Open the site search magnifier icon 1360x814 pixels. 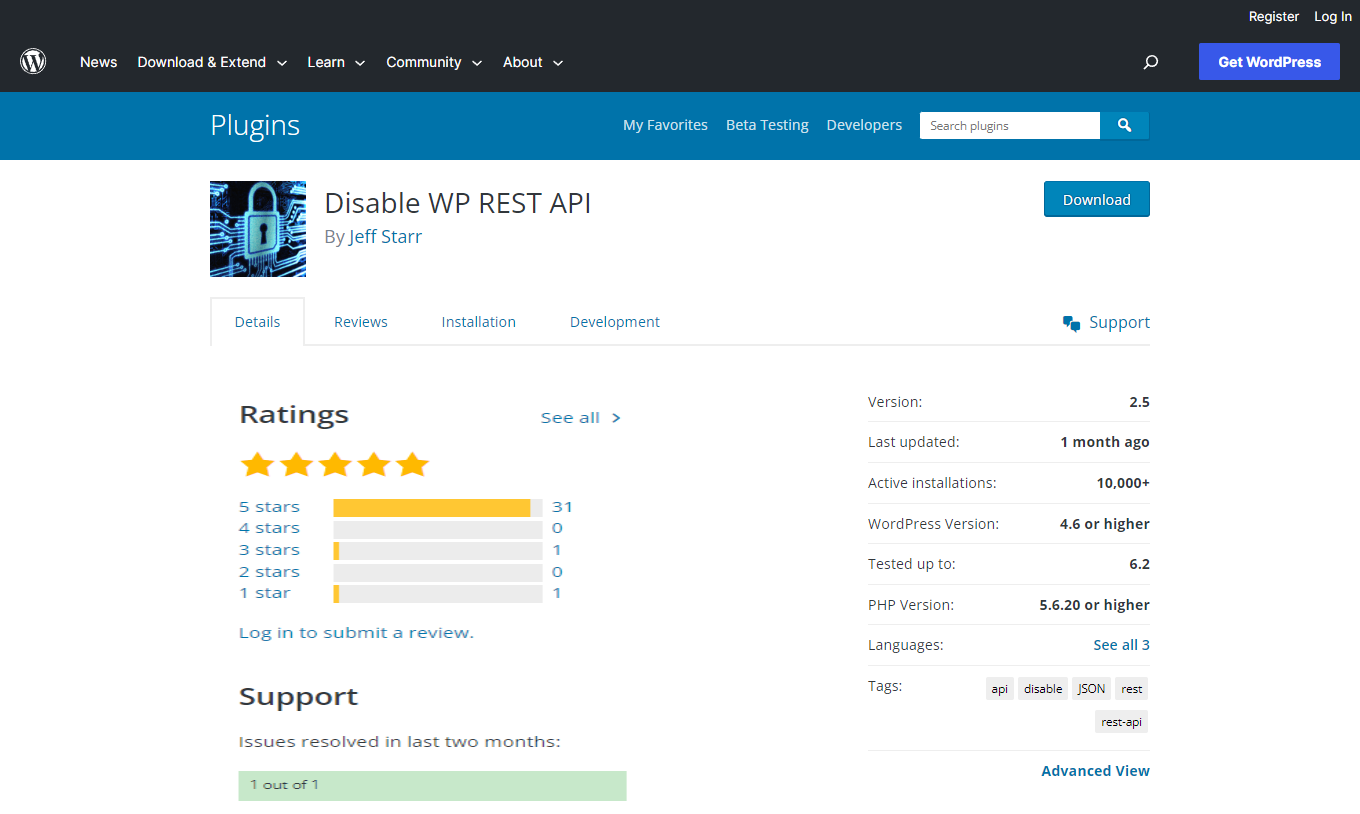[1151, 62]
